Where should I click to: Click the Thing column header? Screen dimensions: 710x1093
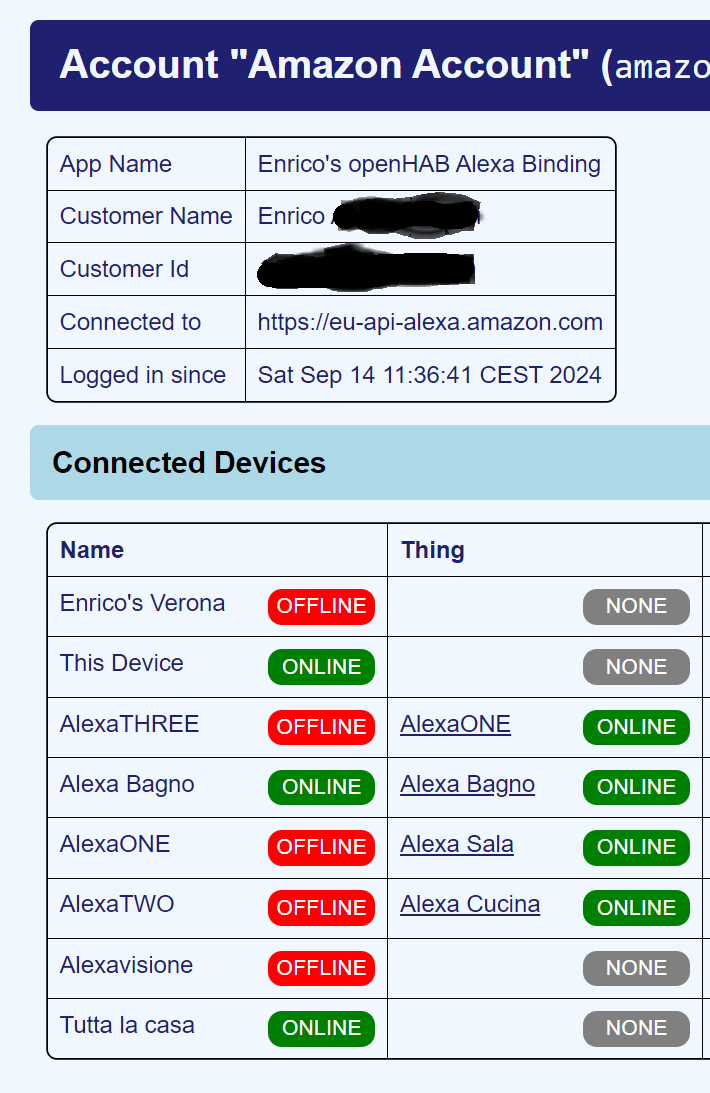coord(433,550)
